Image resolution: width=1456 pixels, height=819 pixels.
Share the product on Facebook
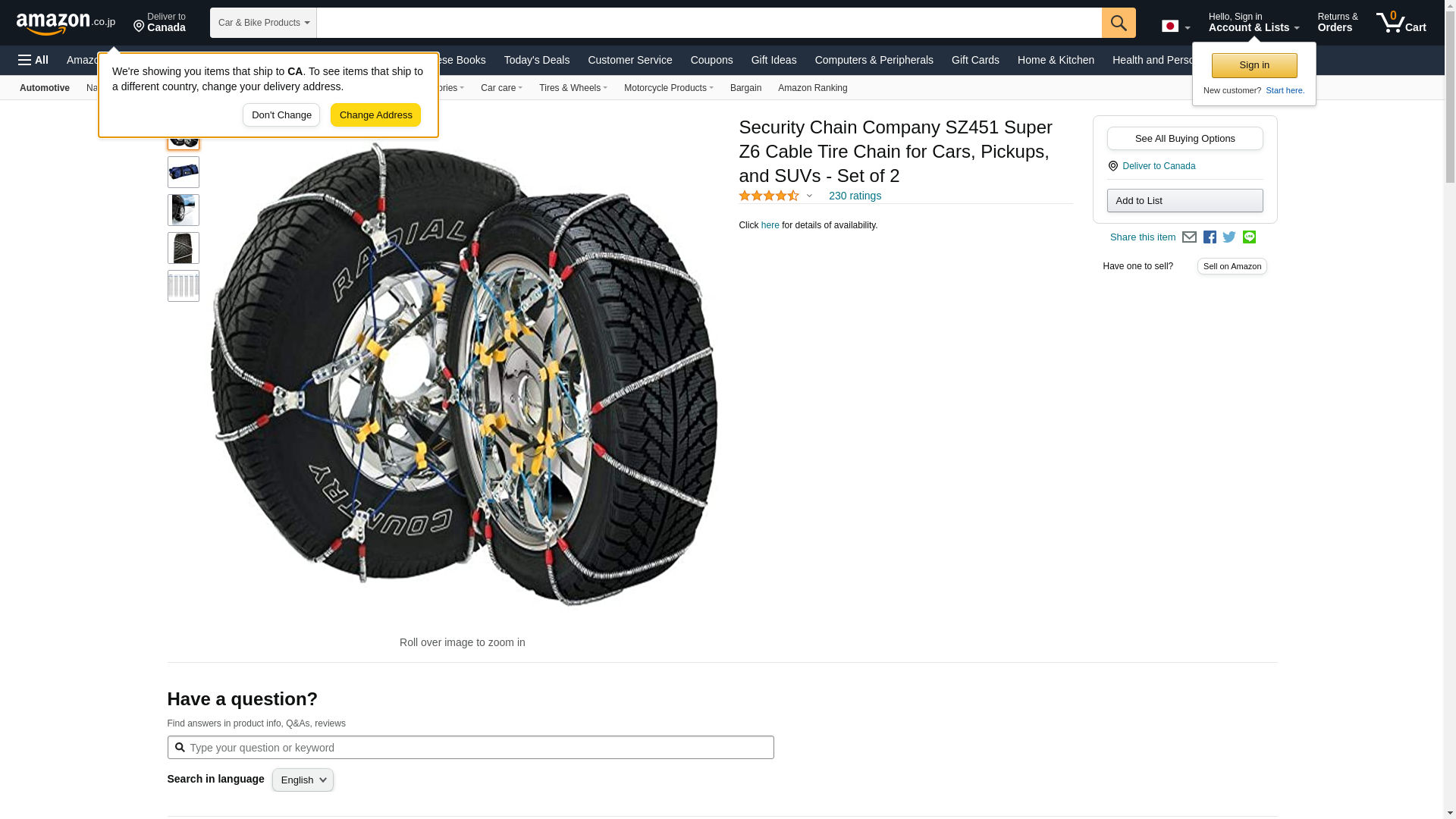(1210, 237)
